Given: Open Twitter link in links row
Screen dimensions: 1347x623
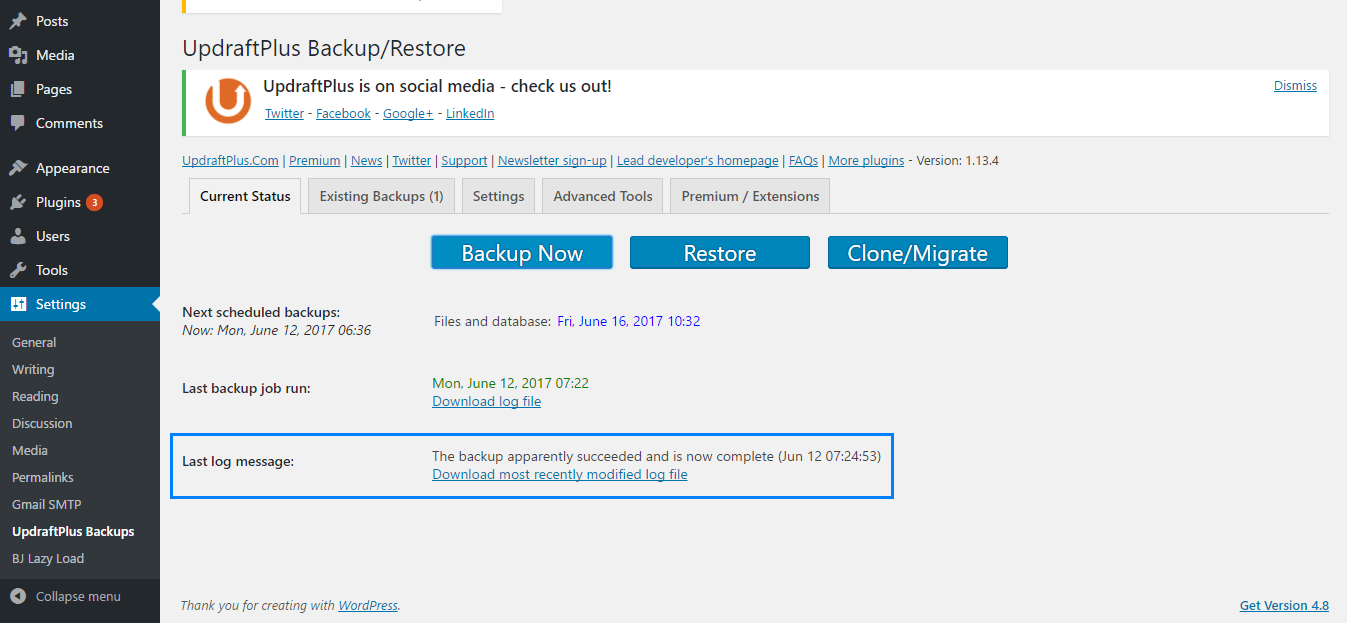Looking at the screenshot, I should tap(412, 160).
